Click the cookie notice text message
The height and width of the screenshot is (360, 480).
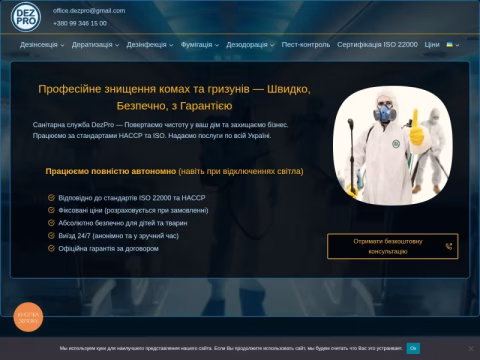[x=231, y=348]
